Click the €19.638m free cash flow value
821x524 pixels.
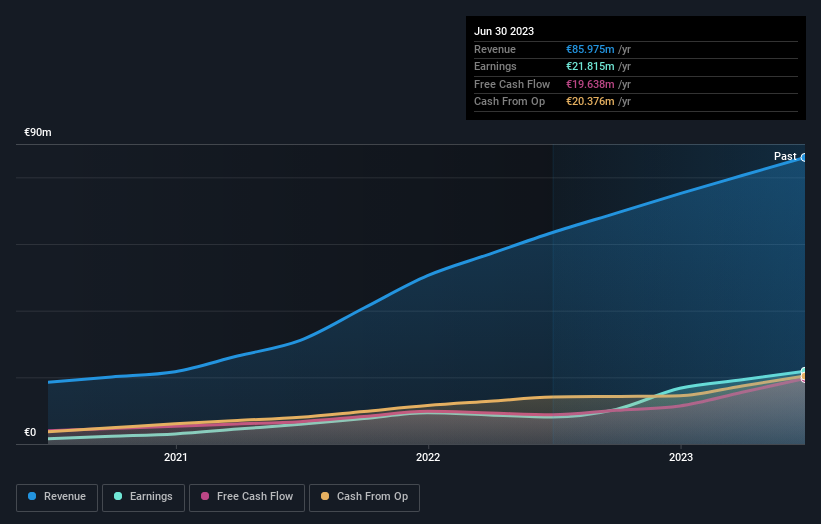(x=590, y=84)
